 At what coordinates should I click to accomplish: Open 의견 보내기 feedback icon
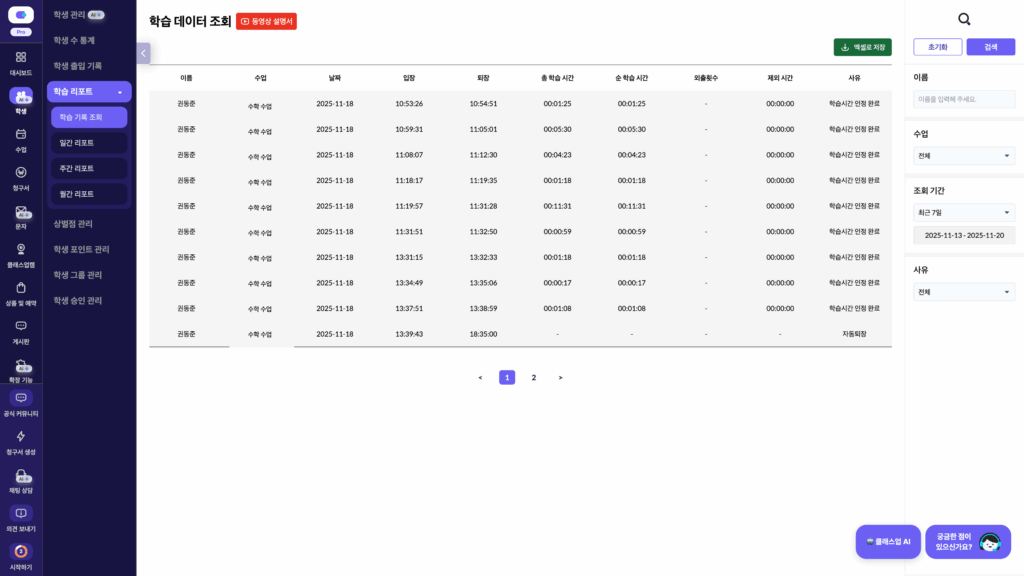click(21, 514)
